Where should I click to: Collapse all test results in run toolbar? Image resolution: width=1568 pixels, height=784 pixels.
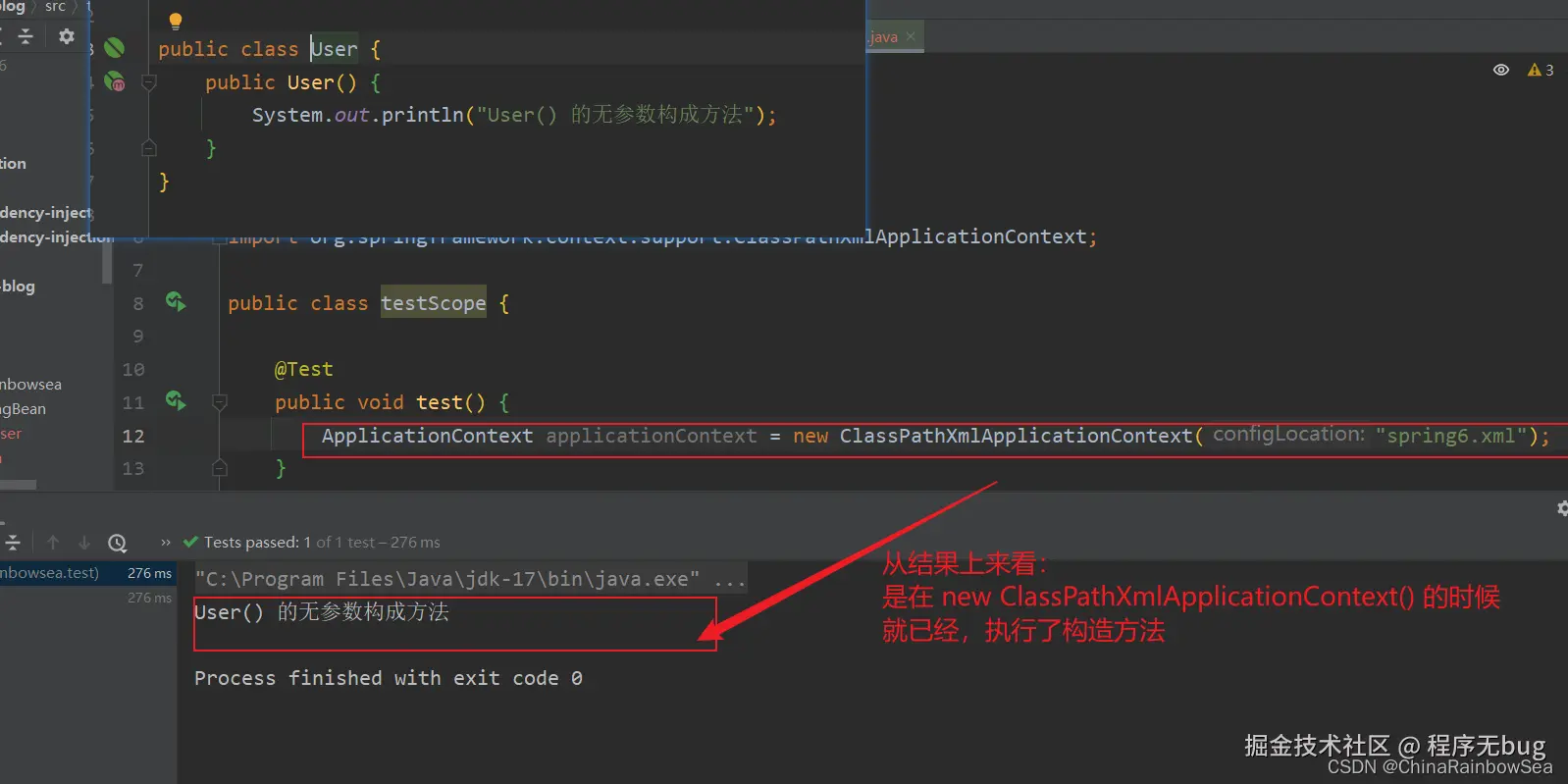(x=13, y=543)
